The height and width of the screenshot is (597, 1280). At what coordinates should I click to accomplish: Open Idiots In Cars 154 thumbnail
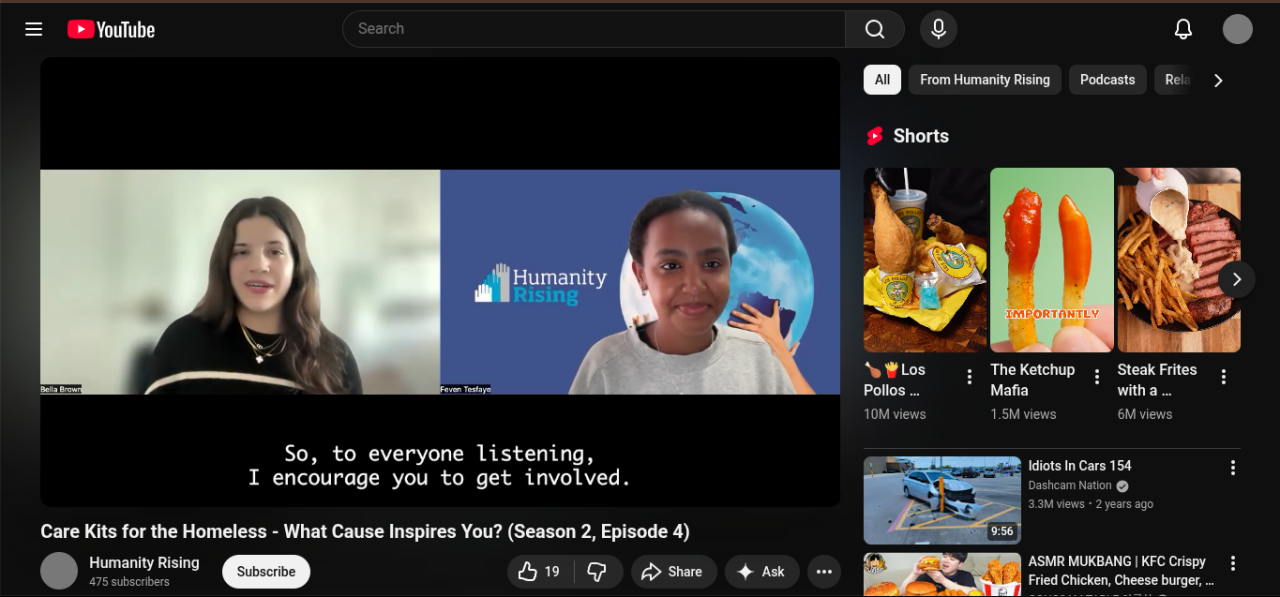(x=942, y=500)
